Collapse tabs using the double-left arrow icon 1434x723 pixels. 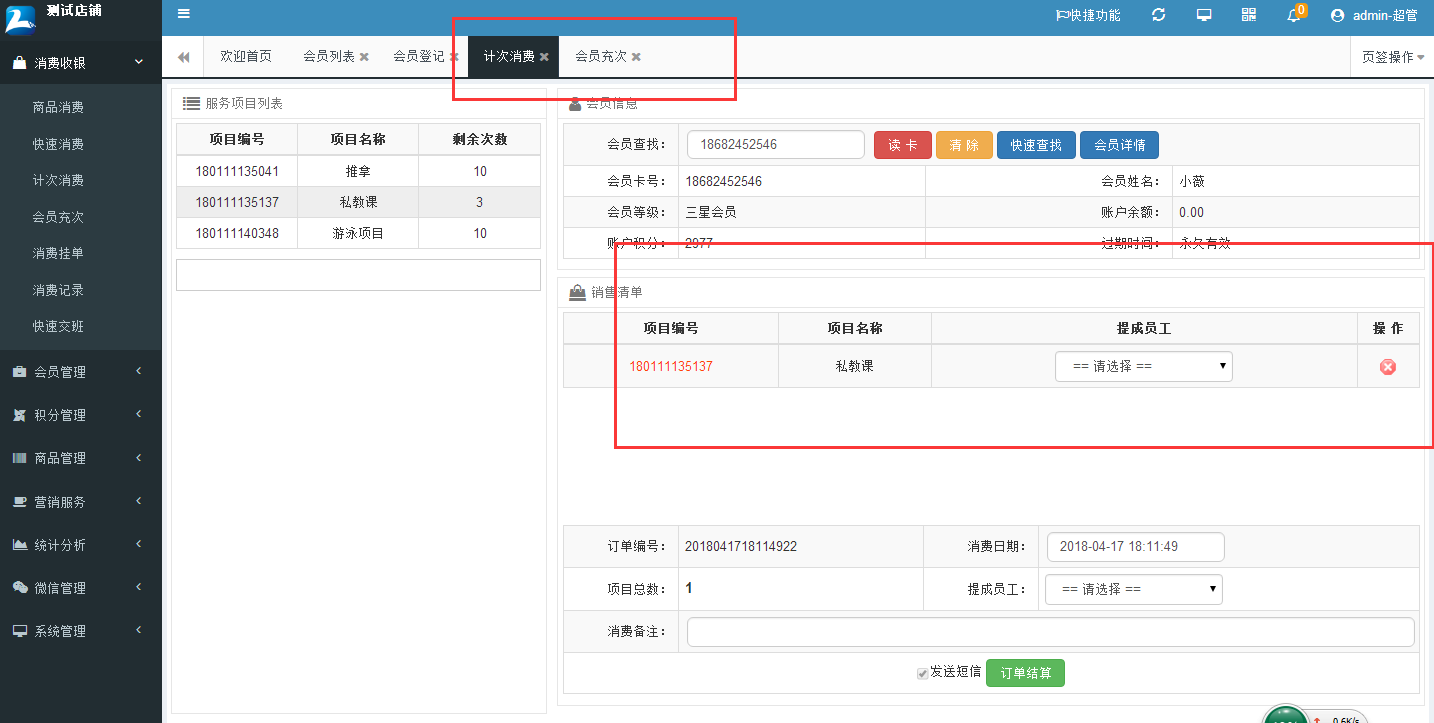point(182,56)
